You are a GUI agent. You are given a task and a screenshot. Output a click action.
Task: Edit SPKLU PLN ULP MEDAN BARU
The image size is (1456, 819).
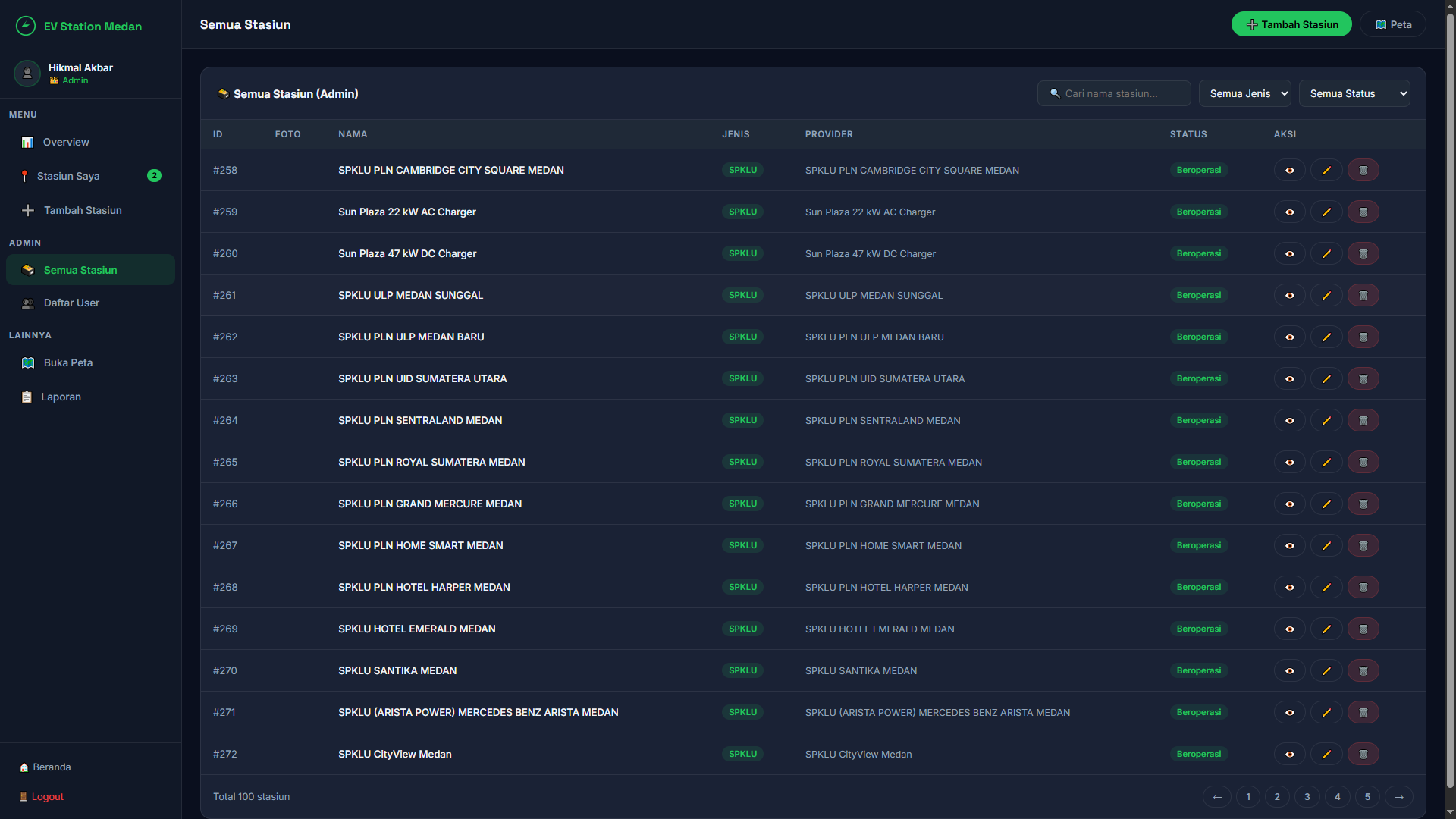coord(1326,337)
